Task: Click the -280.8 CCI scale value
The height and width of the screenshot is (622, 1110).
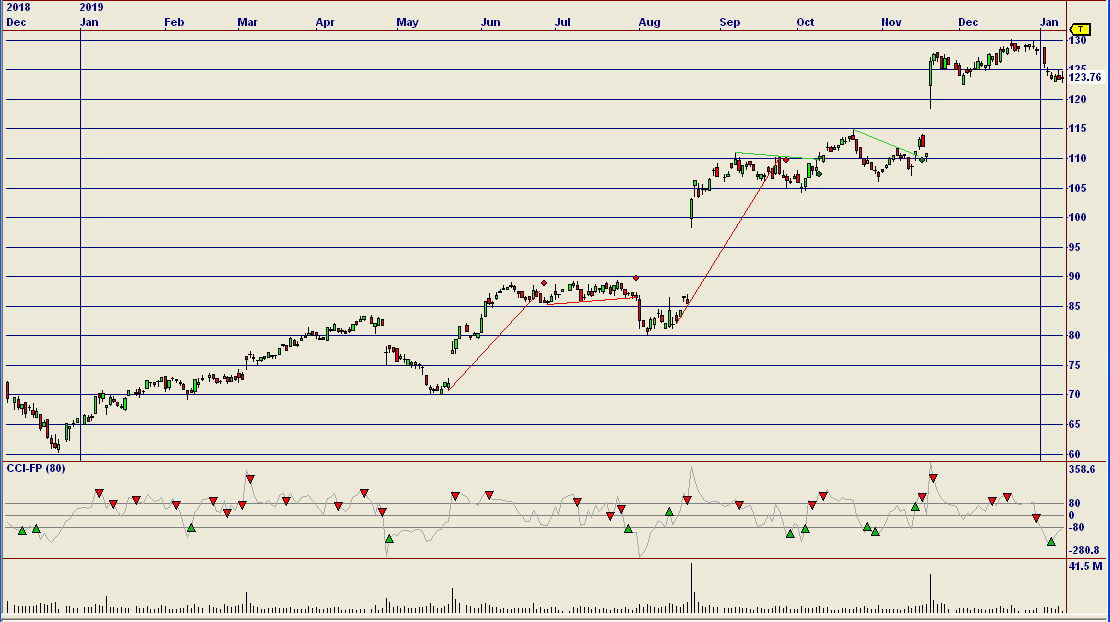Action: pyautogui.click(x=1084, y=551)
